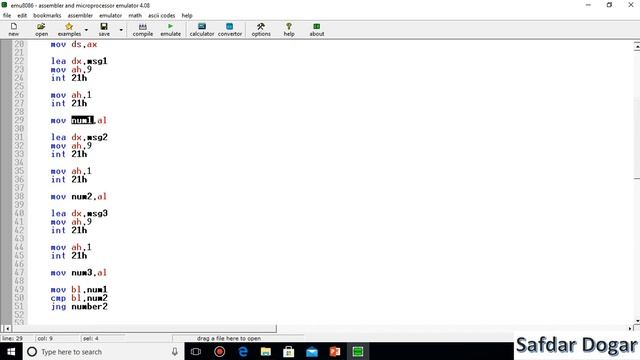The image size is (640, 360).
Task: Start the emulate run button
Action: pyautogui.click(x=171, y=29)
